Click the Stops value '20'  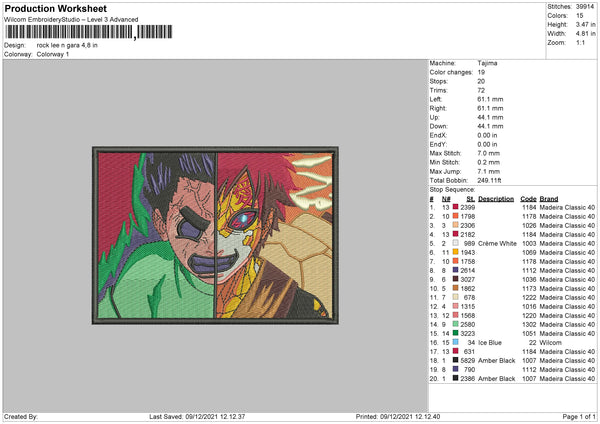481,81
